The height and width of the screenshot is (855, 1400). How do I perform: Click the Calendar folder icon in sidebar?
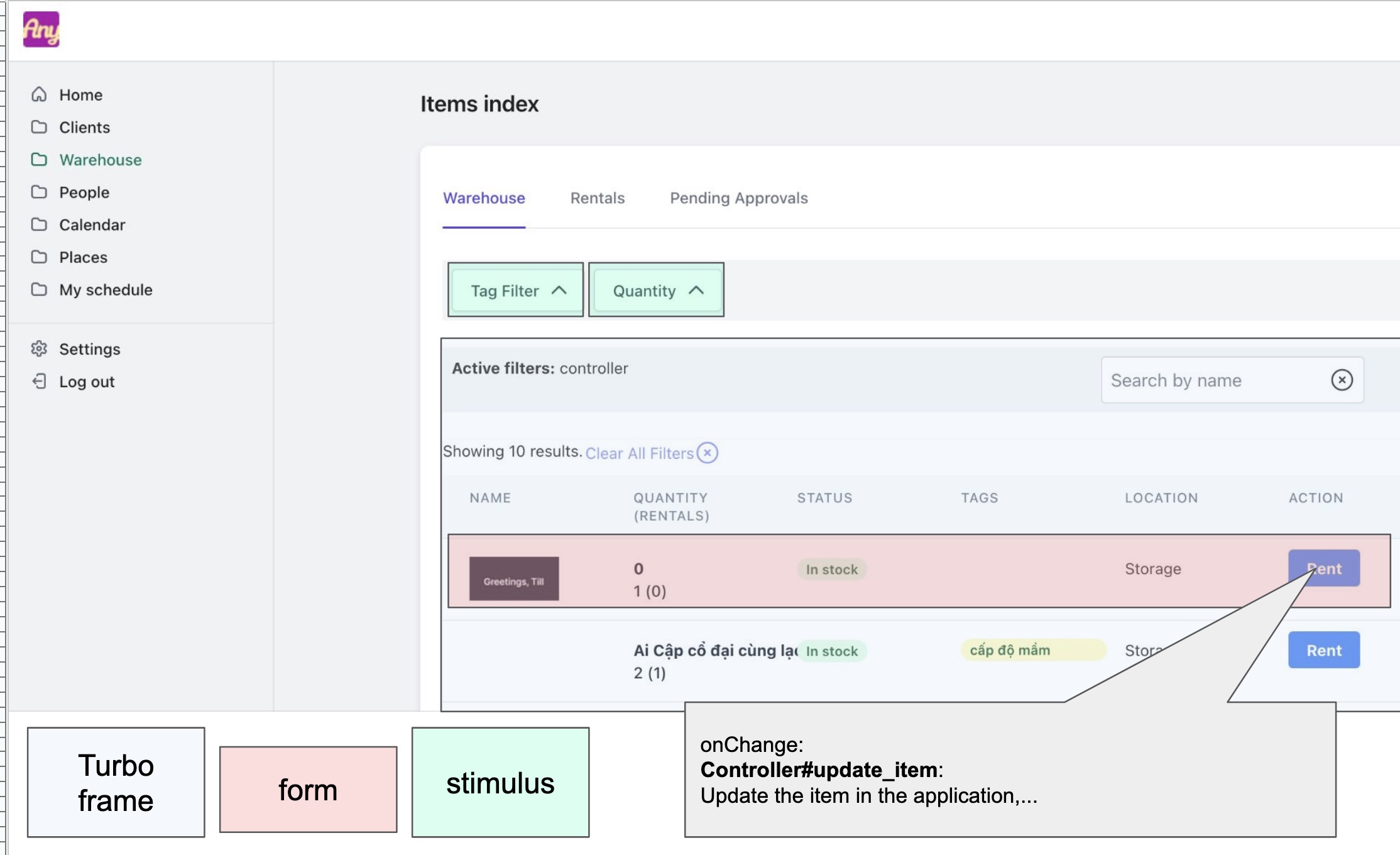pyautogui.click(x=39, y=224)
